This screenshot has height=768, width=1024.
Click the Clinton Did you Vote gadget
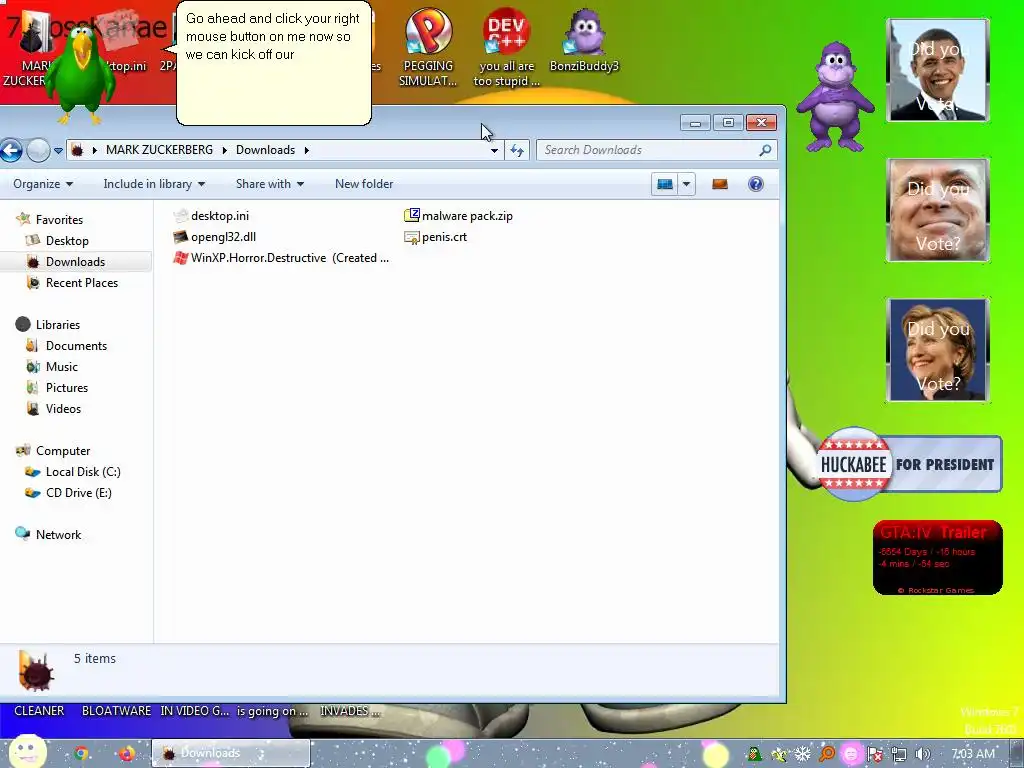point(938,350)
